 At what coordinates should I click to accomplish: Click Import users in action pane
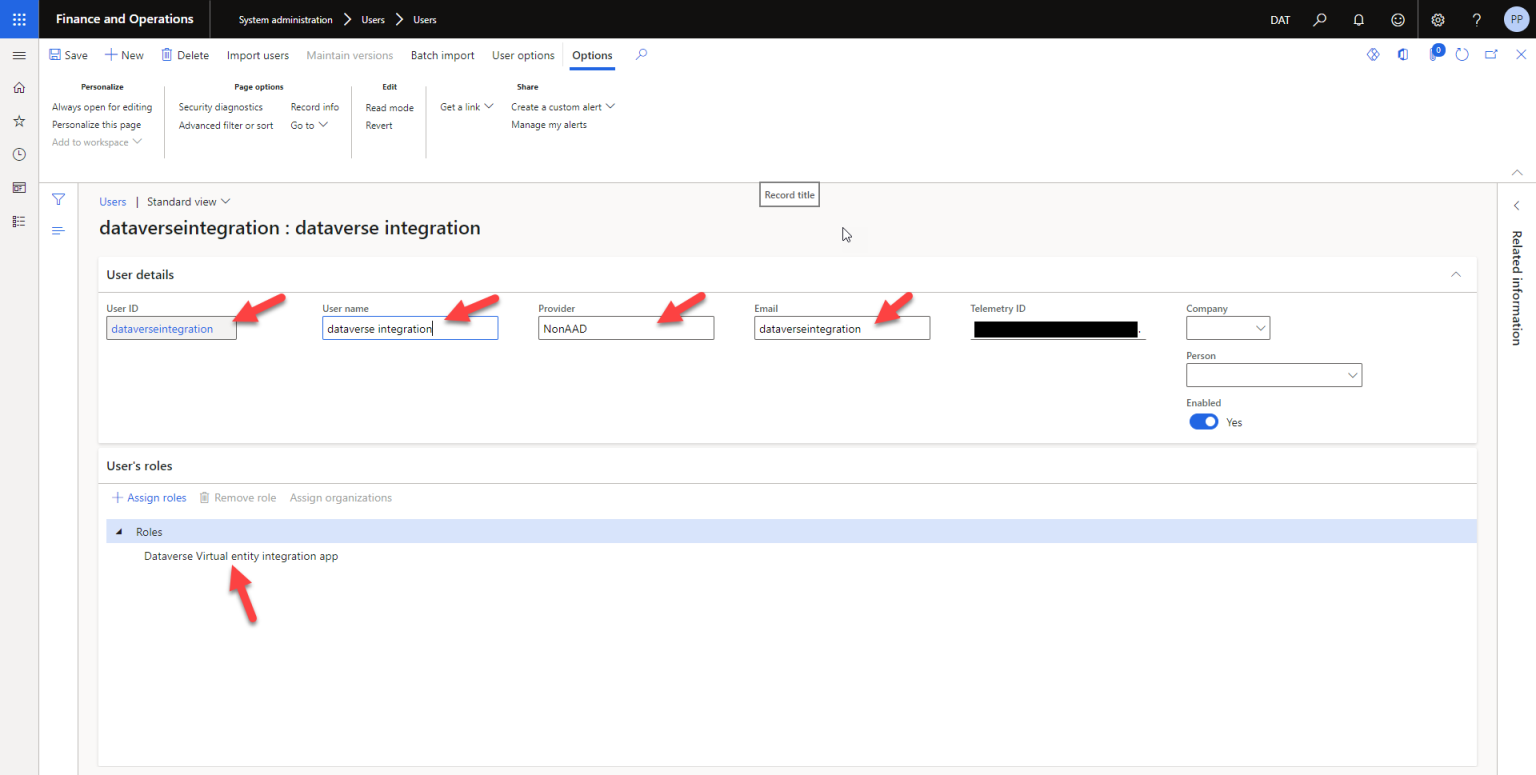(258, 55)
